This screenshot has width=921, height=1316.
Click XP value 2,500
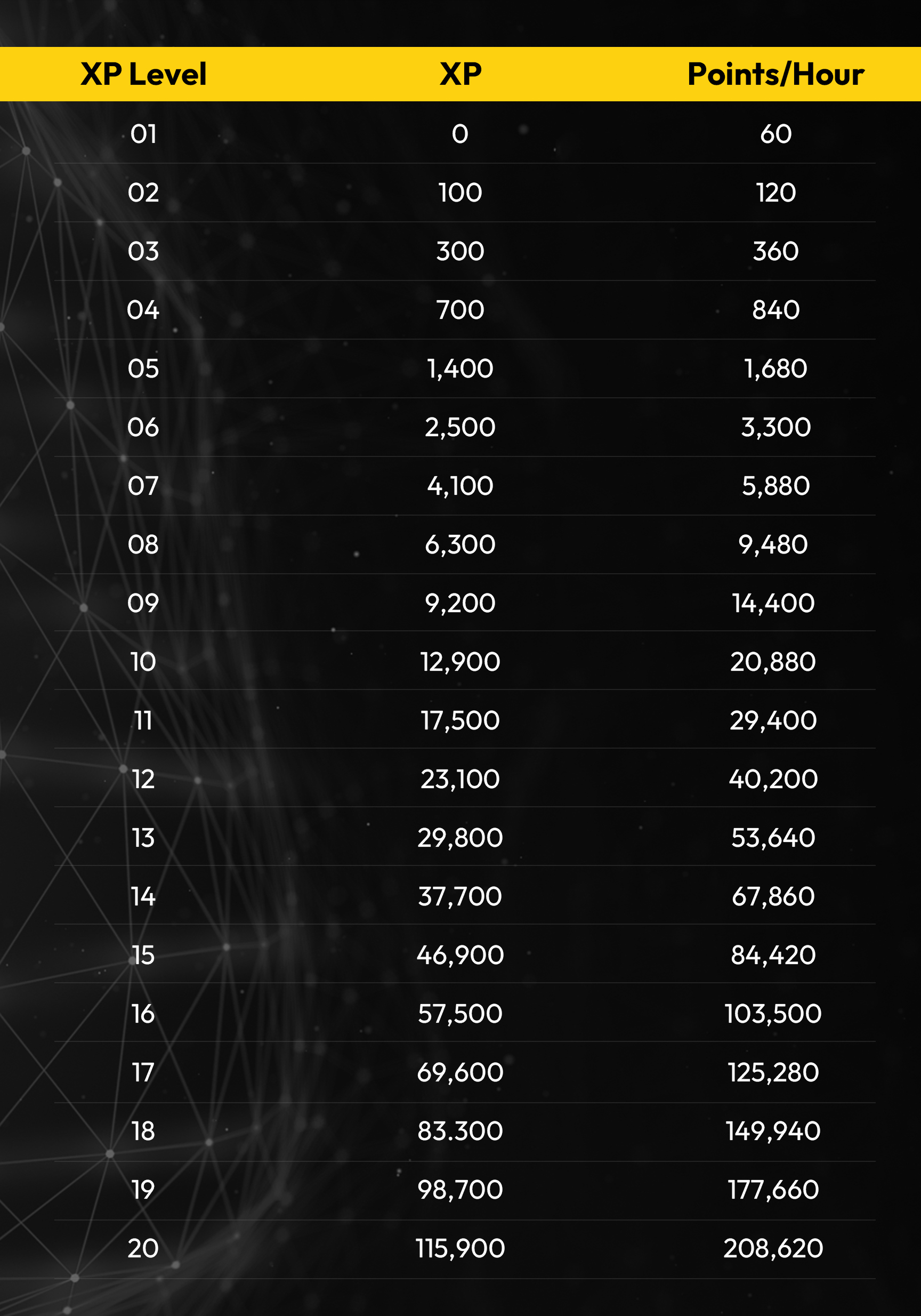point(461,428)
